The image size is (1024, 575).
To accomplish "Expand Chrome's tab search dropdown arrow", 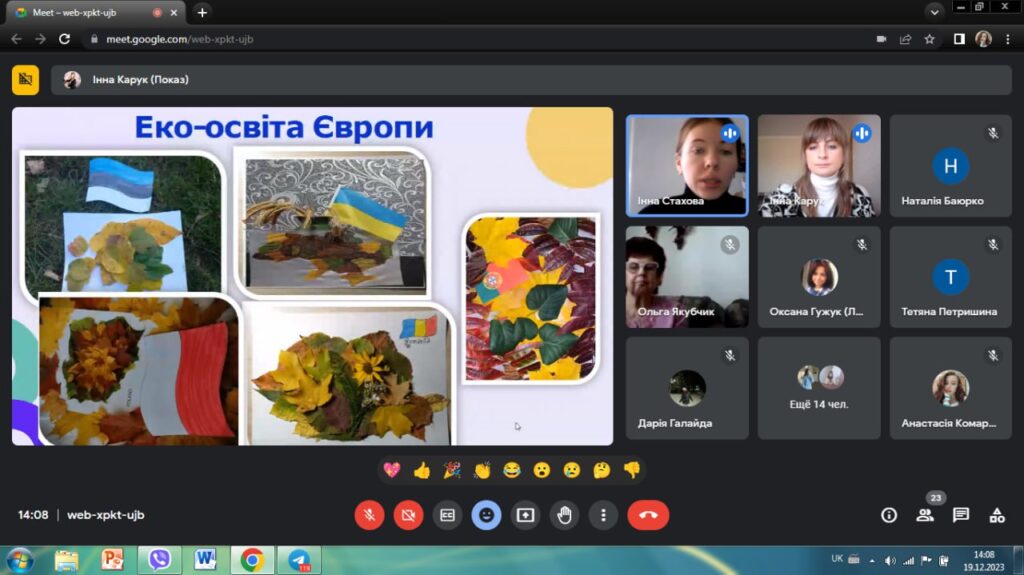I will (x=934, y=12).
